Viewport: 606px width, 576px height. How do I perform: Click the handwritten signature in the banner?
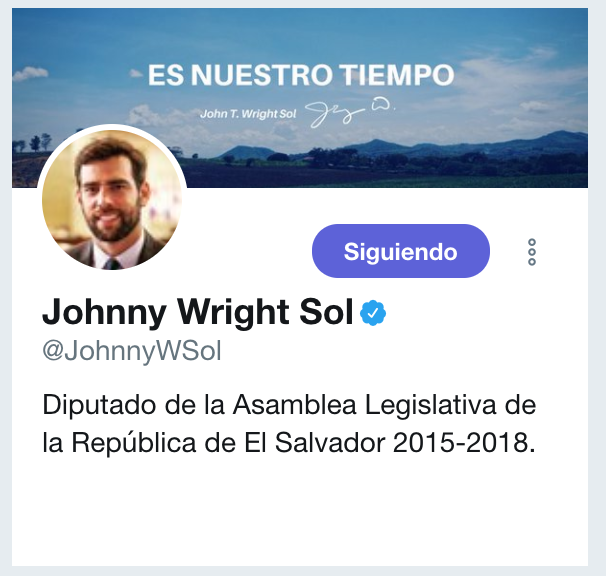pyautogui.click(x=350, y=113)
